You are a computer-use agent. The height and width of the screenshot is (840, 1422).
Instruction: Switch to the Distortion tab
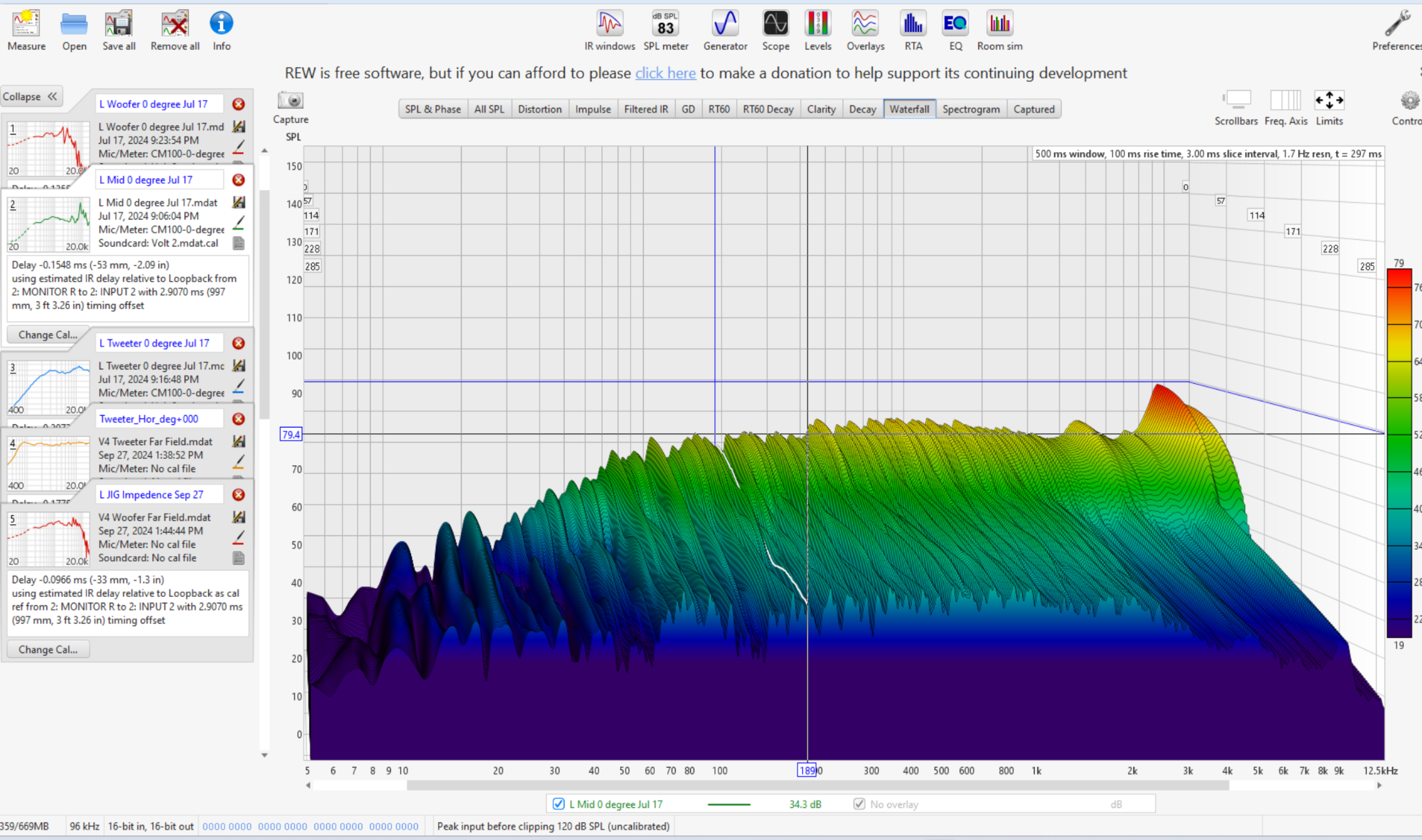tap(539, 109)
